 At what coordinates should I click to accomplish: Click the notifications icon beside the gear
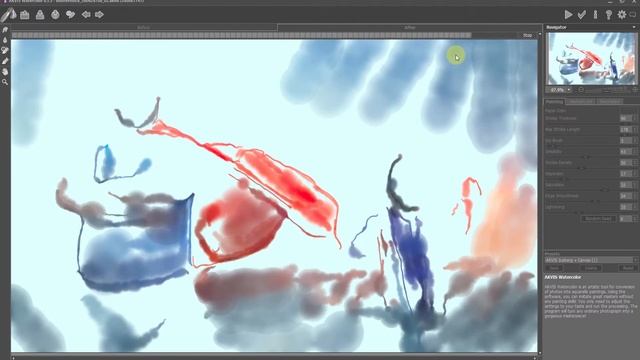633,15
